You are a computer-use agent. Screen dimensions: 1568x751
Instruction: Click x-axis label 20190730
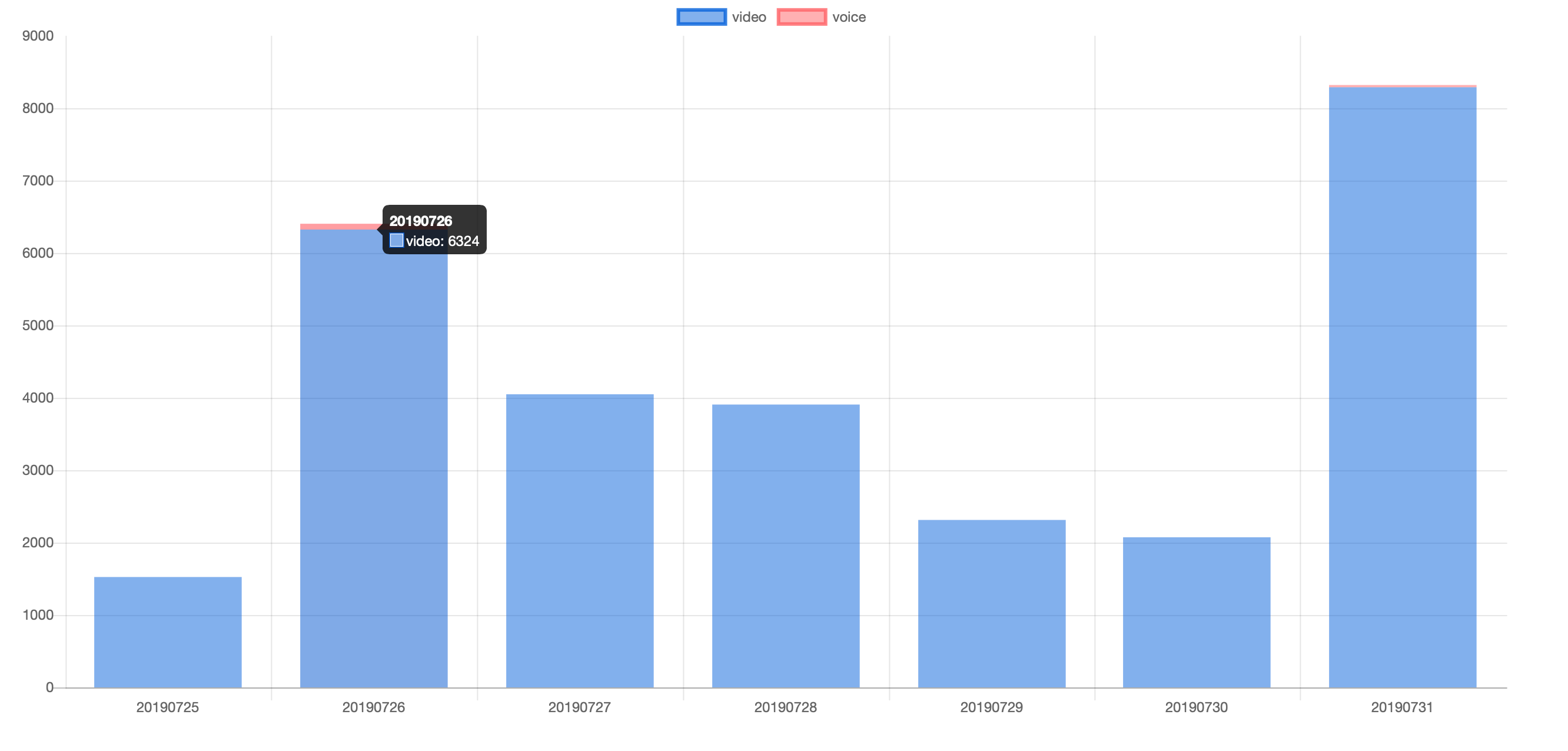tap(1196, 707)
